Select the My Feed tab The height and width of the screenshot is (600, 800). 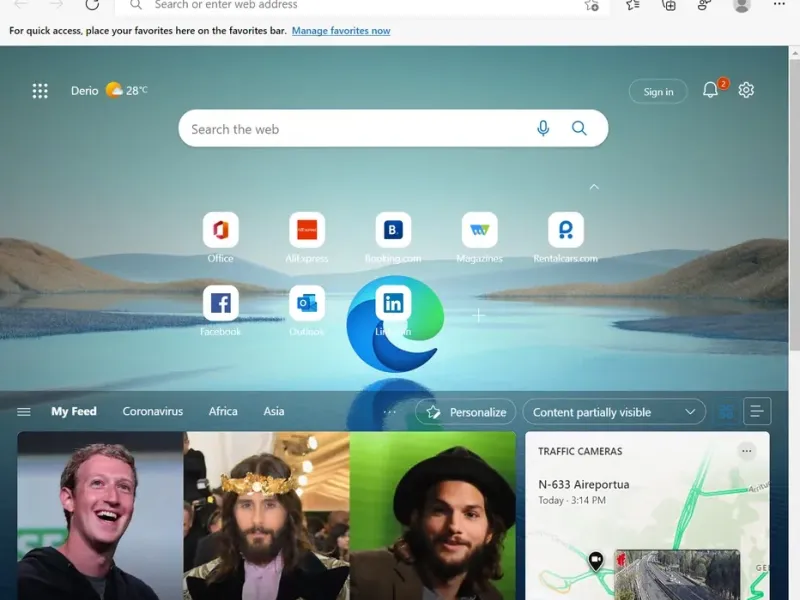point(73,411)
